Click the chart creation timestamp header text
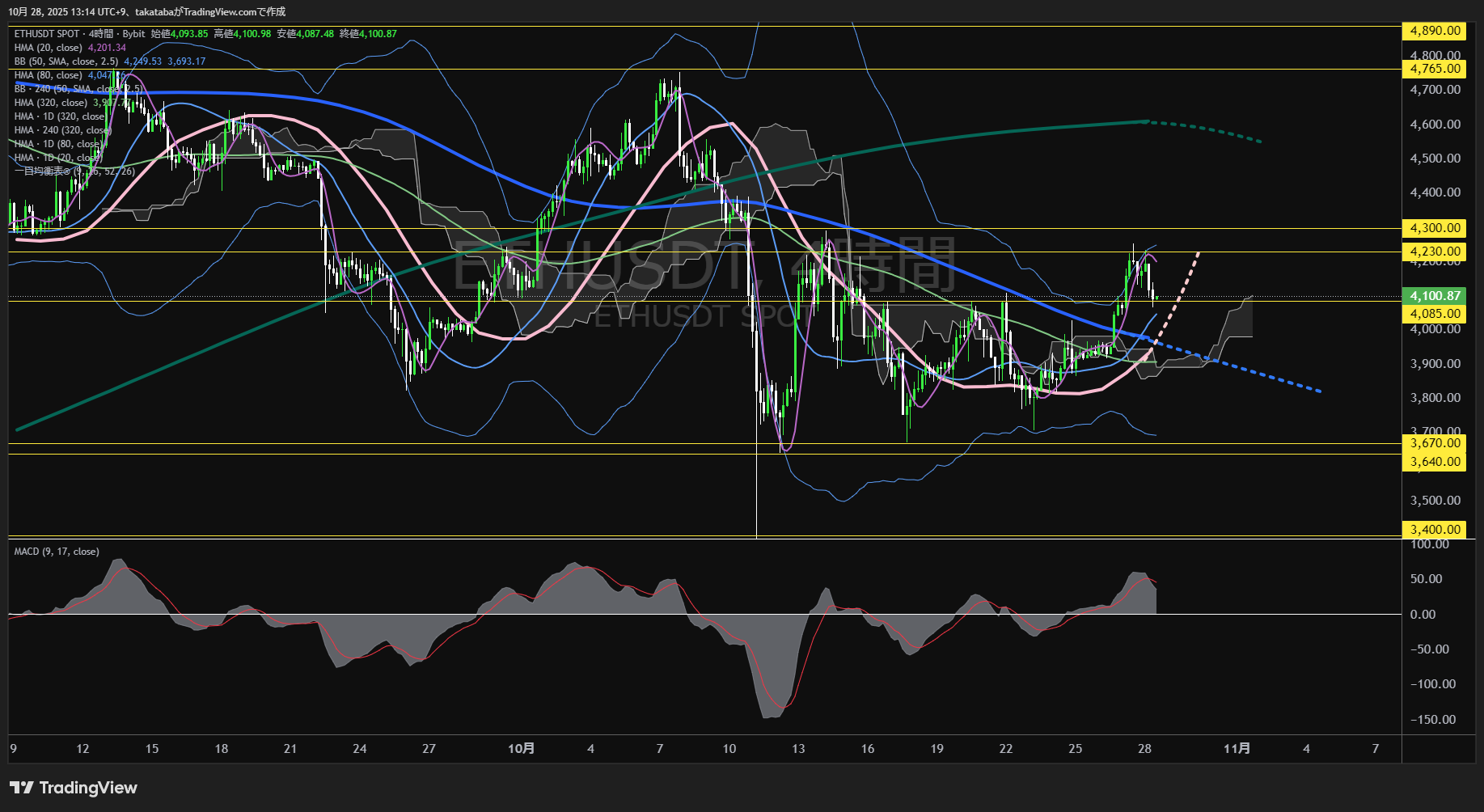Image resolution: width=1484 pixels, height=812 pixels. pos(146,11)
